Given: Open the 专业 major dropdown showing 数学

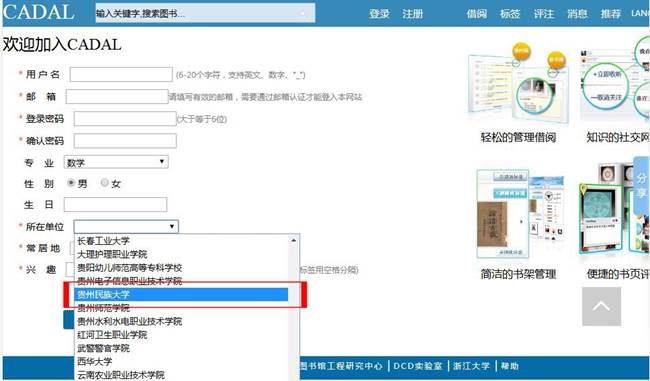Looking at the screenshot, I should click(x=116, y=162).
